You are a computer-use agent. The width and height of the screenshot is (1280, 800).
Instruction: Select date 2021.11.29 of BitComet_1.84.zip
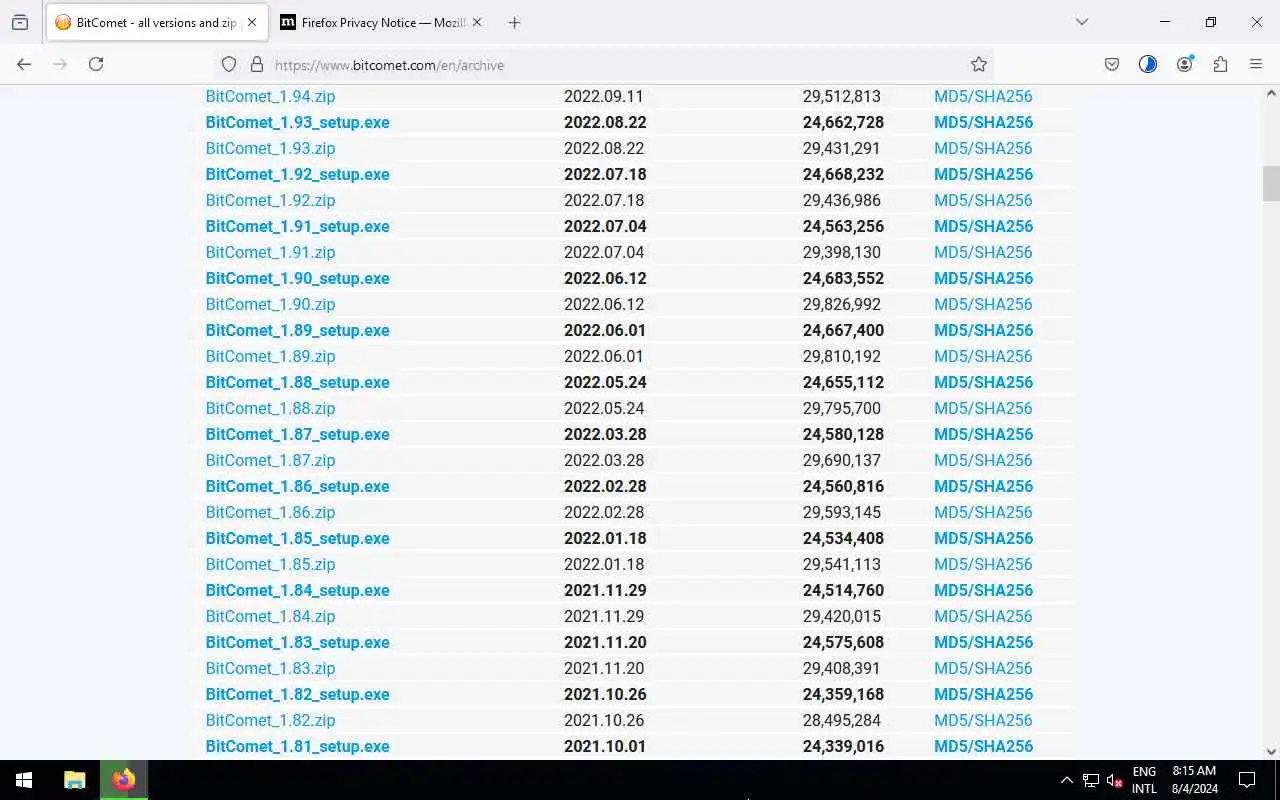(604, 616)
